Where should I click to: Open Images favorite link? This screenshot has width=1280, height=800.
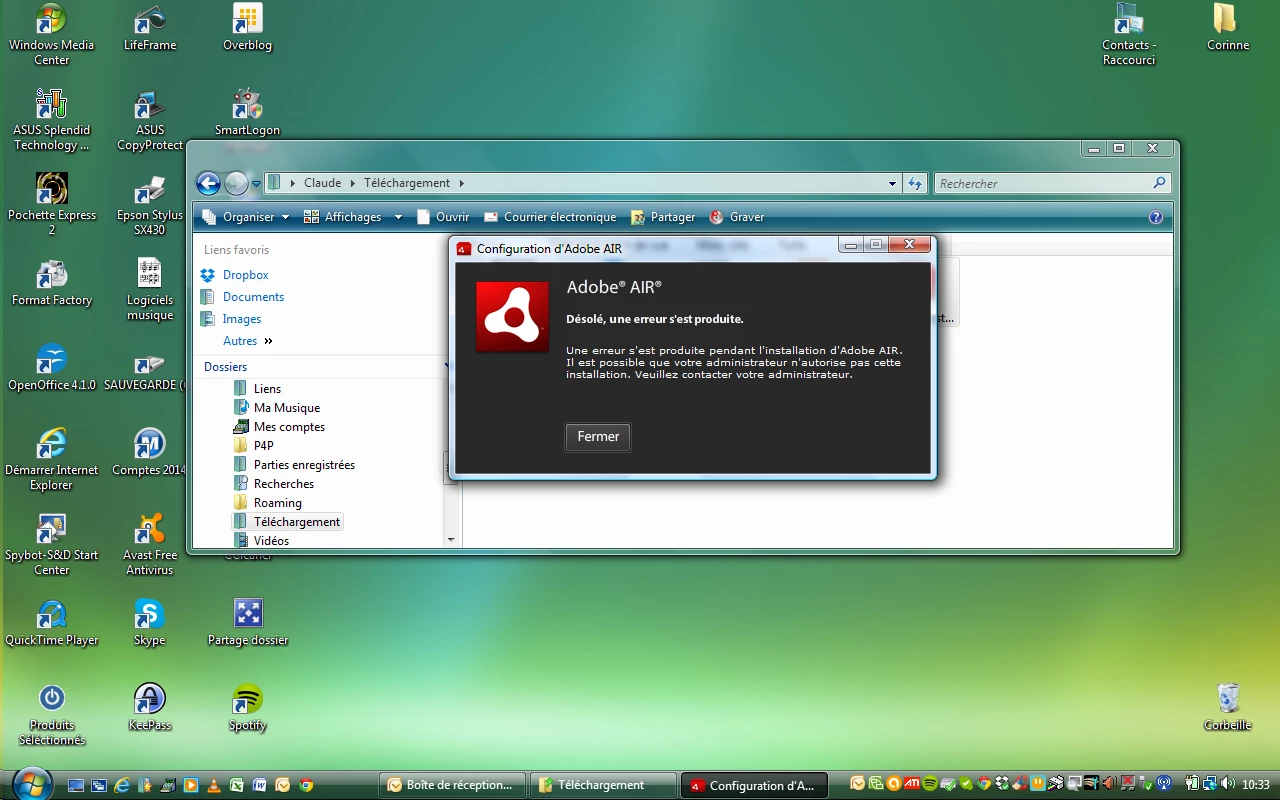coord(231,319)
